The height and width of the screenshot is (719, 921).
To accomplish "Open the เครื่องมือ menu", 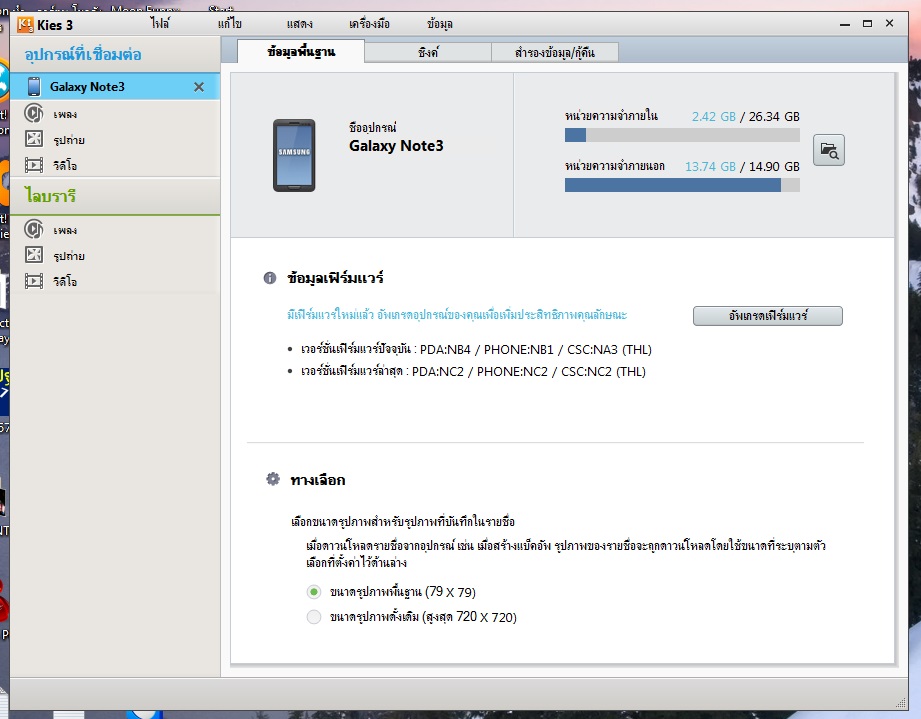I will coord(369,24).
